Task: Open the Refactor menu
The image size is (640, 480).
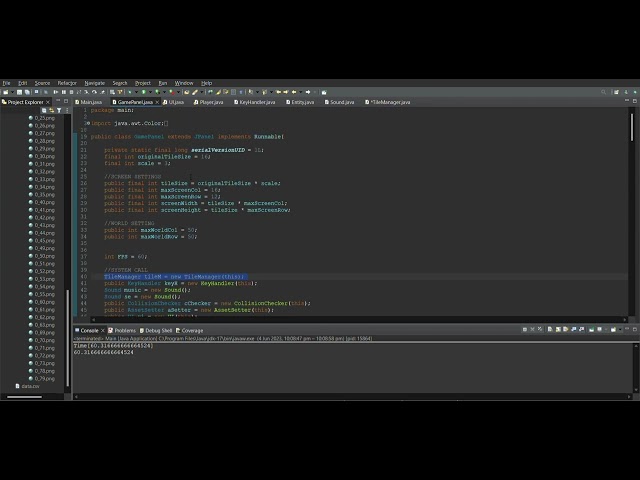Action: [x=67, y=83]
